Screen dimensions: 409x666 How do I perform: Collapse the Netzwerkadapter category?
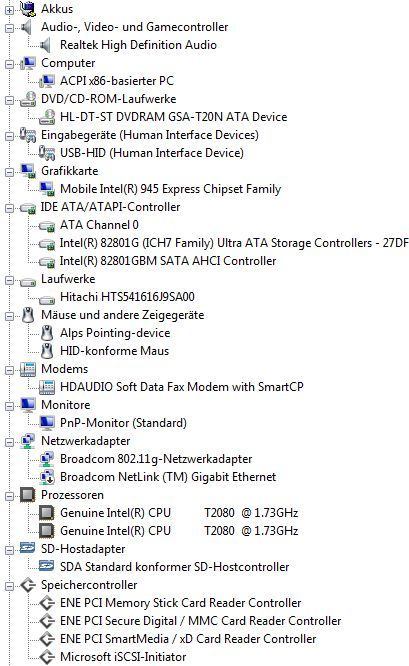coord(9,443)
